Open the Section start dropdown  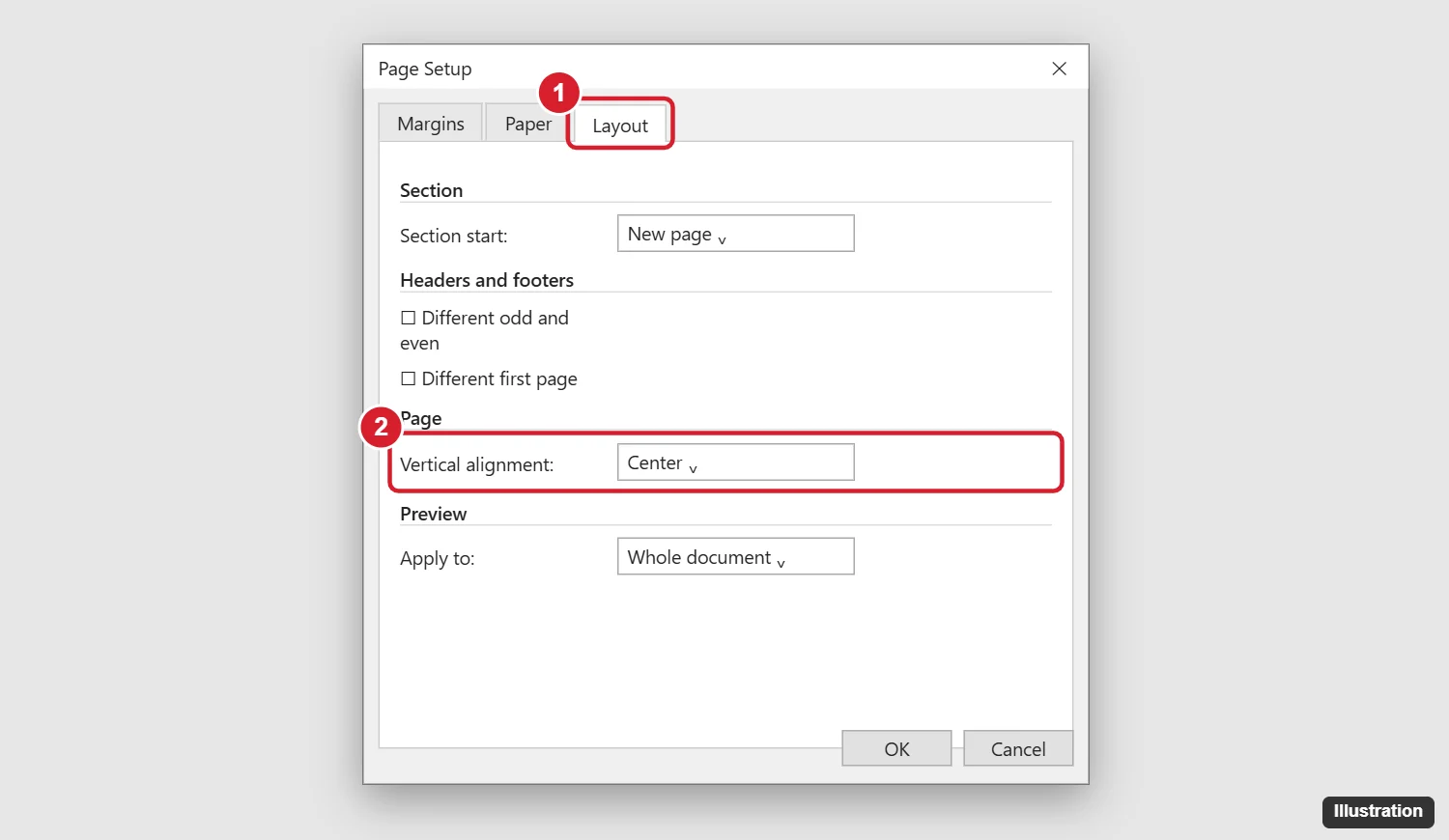(735, 234)
